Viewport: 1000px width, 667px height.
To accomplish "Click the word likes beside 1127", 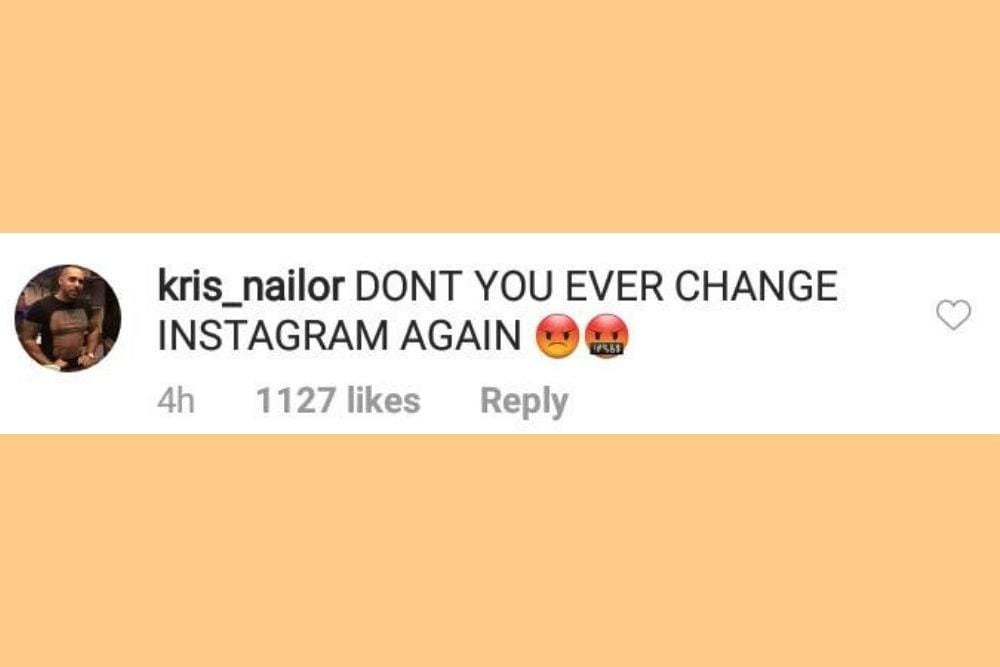I will pyautogui.click(x=383, y=401).
